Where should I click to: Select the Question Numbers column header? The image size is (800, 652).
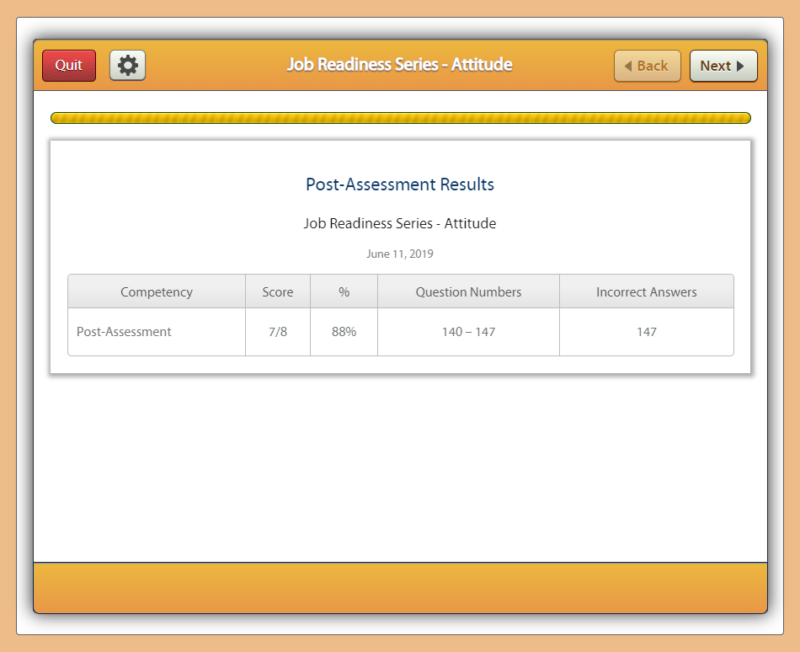coord(468,292)
